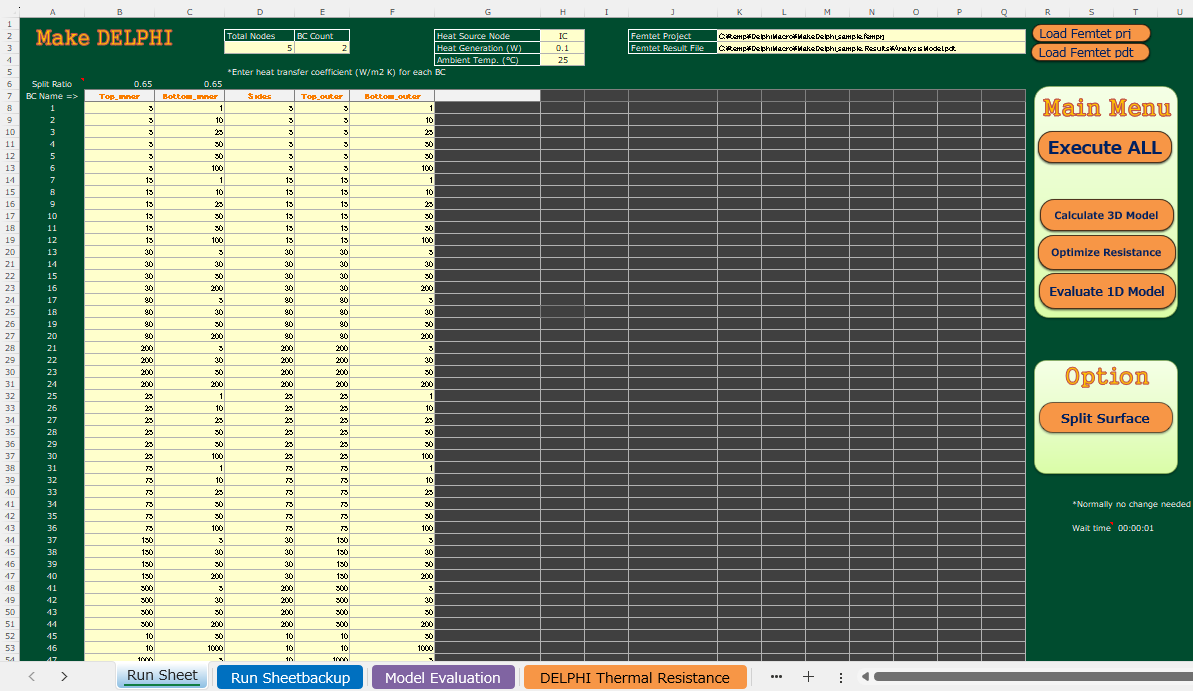Click the Ambient Temp. value cell

point(562,60)
